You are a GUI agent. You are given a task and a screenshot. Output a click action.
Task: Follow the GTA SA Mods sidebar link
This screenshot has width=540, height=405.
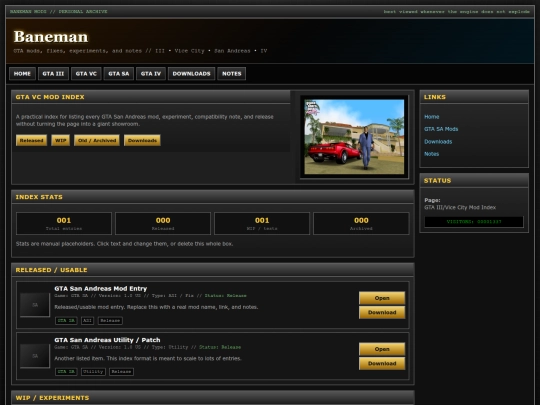coord(441,129)
